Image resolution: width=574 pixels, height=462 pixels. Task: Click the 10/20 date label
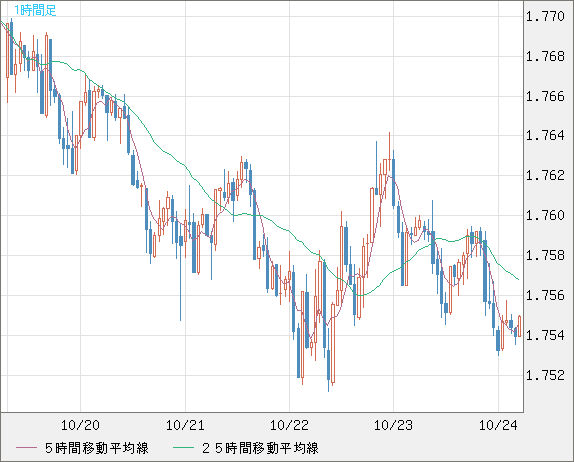(x=80, y=425)
